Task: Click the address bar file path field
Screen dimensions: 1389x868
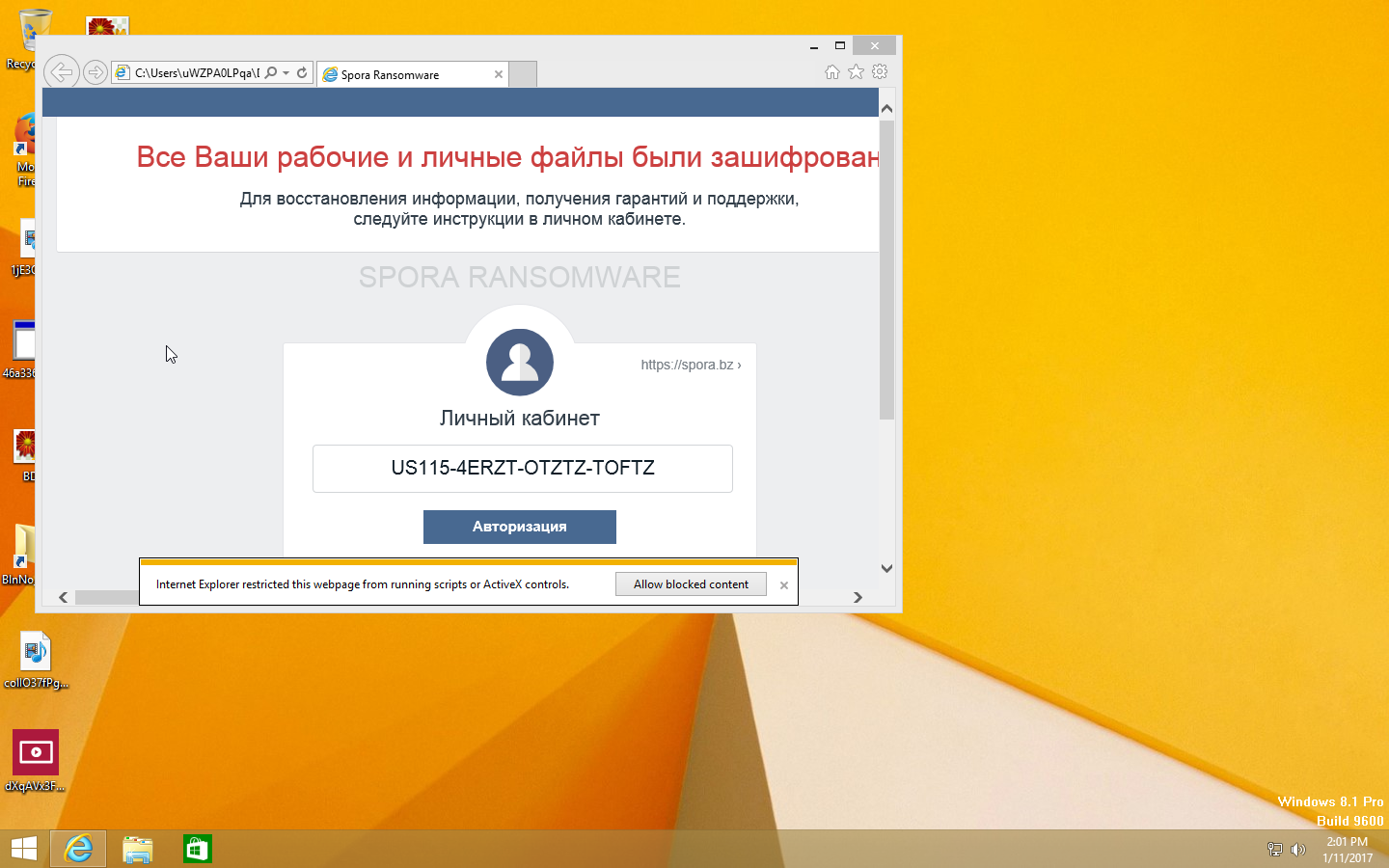Action: (x=197, y=72)
